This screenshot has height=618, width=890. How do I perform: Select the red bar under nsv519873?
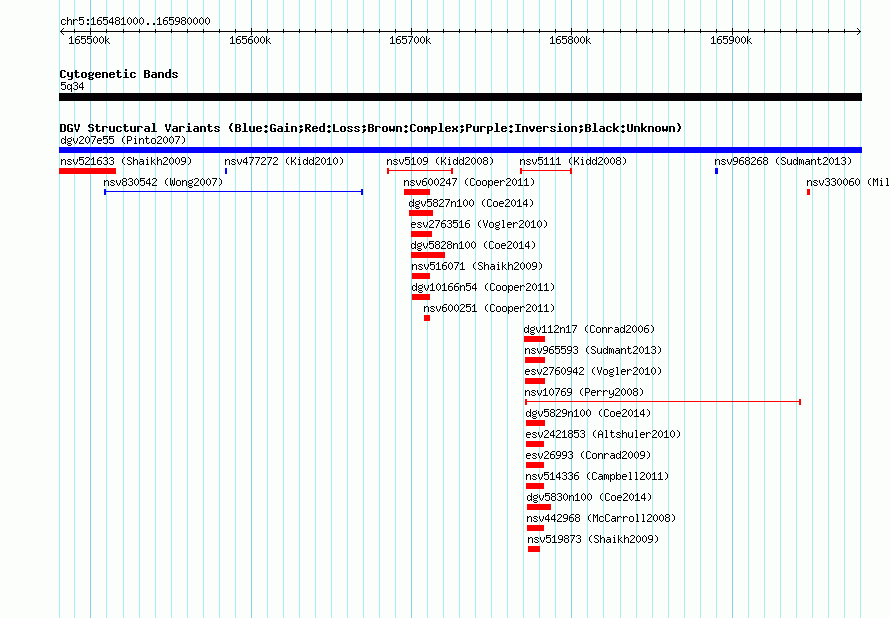[534, 549]
